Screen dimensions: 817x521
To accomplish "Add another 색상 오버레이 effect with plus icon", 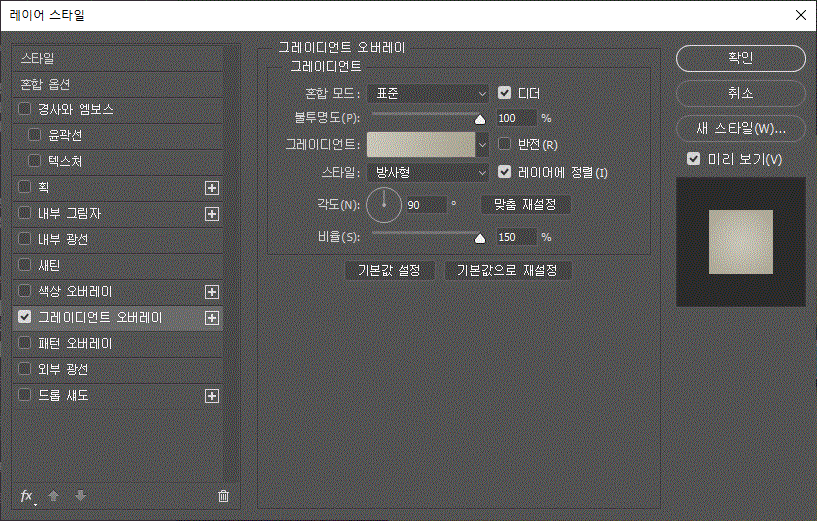I will point(212,292).
